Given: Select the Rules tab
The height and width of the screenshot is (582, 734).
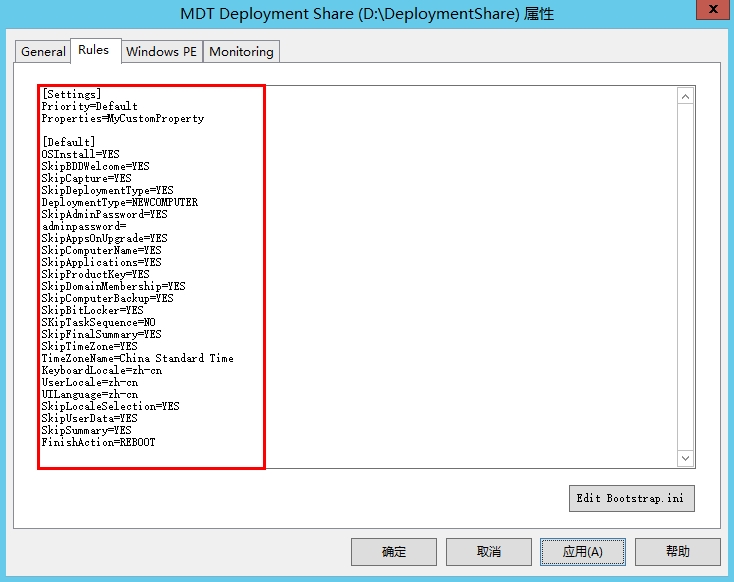Looking at the screenshot, I should point(95,50).
